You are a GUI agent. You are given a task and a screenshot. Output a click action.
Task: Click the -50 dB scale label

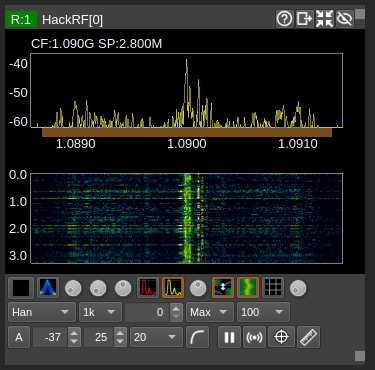(18, 92)
